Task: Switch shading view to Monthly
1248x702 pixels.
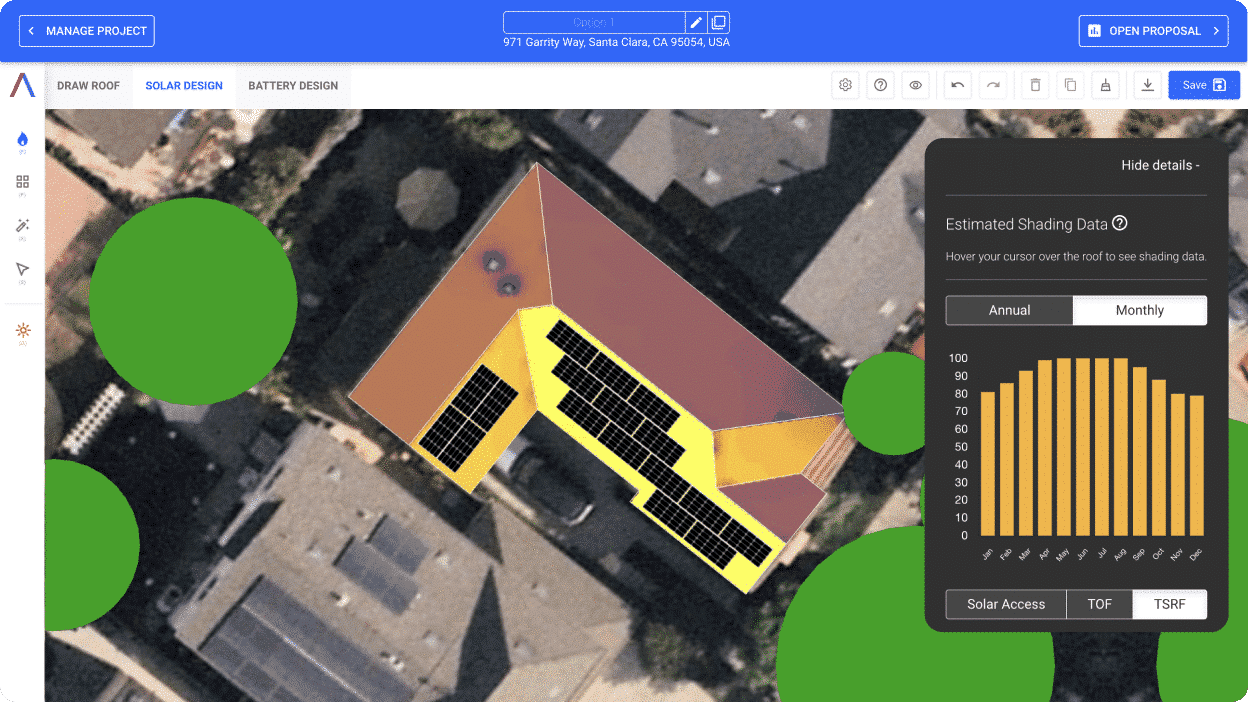Action: coord(1140,310)
